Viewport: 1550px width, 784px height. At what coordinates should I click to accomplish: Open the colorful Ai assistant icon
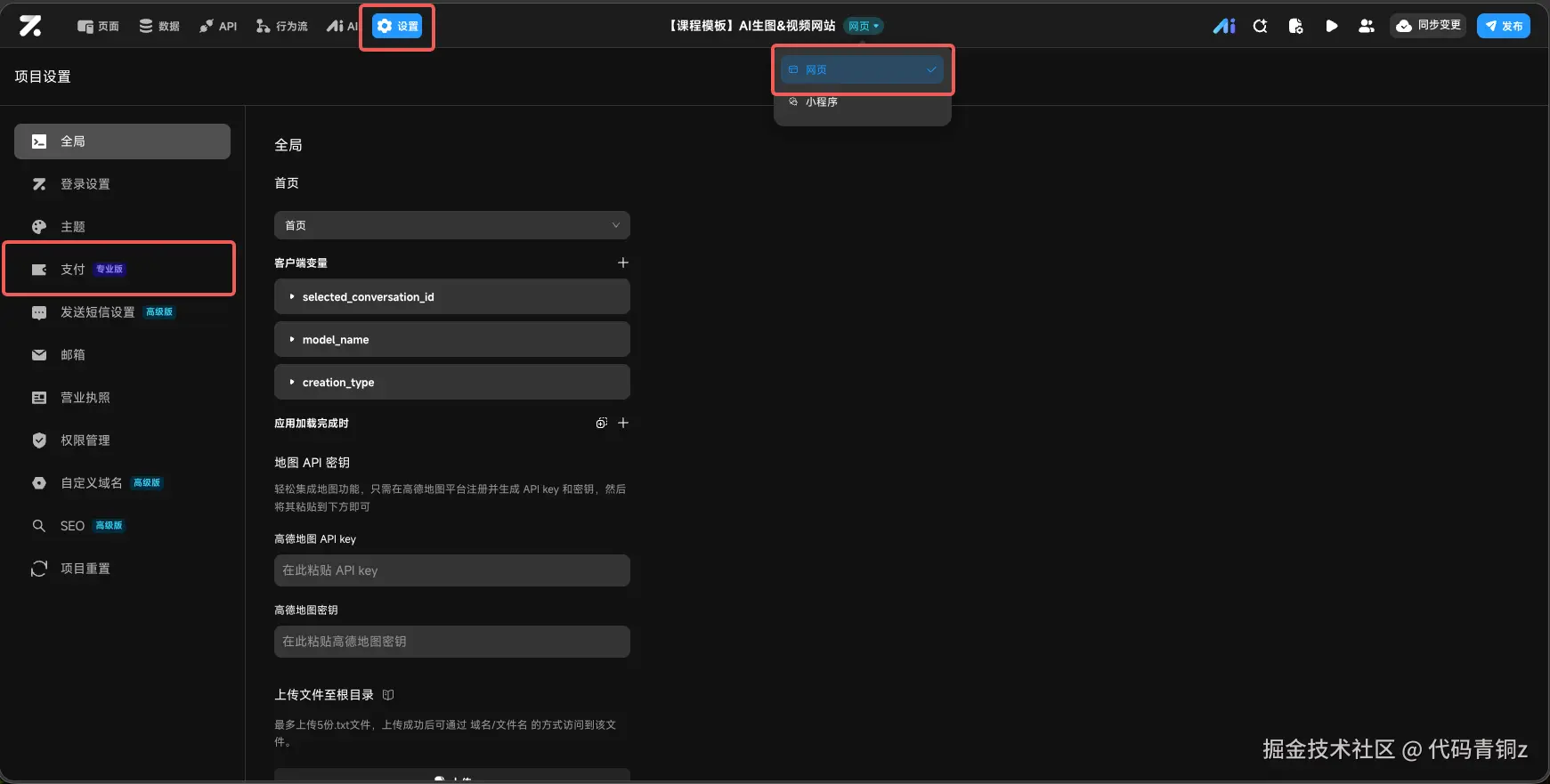point(1224,26)
